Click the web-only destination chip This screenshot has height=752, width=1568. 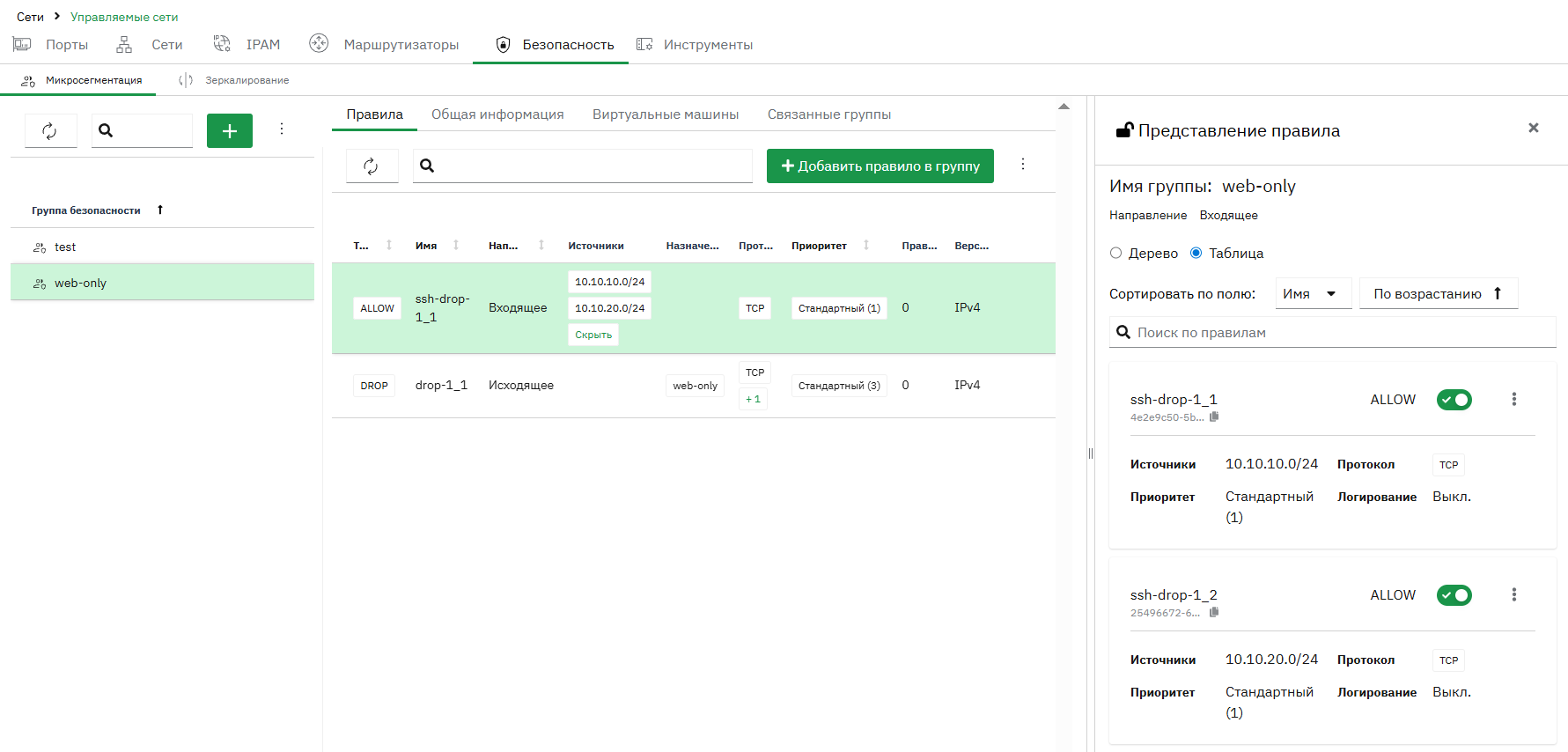(x=696, y=386)
